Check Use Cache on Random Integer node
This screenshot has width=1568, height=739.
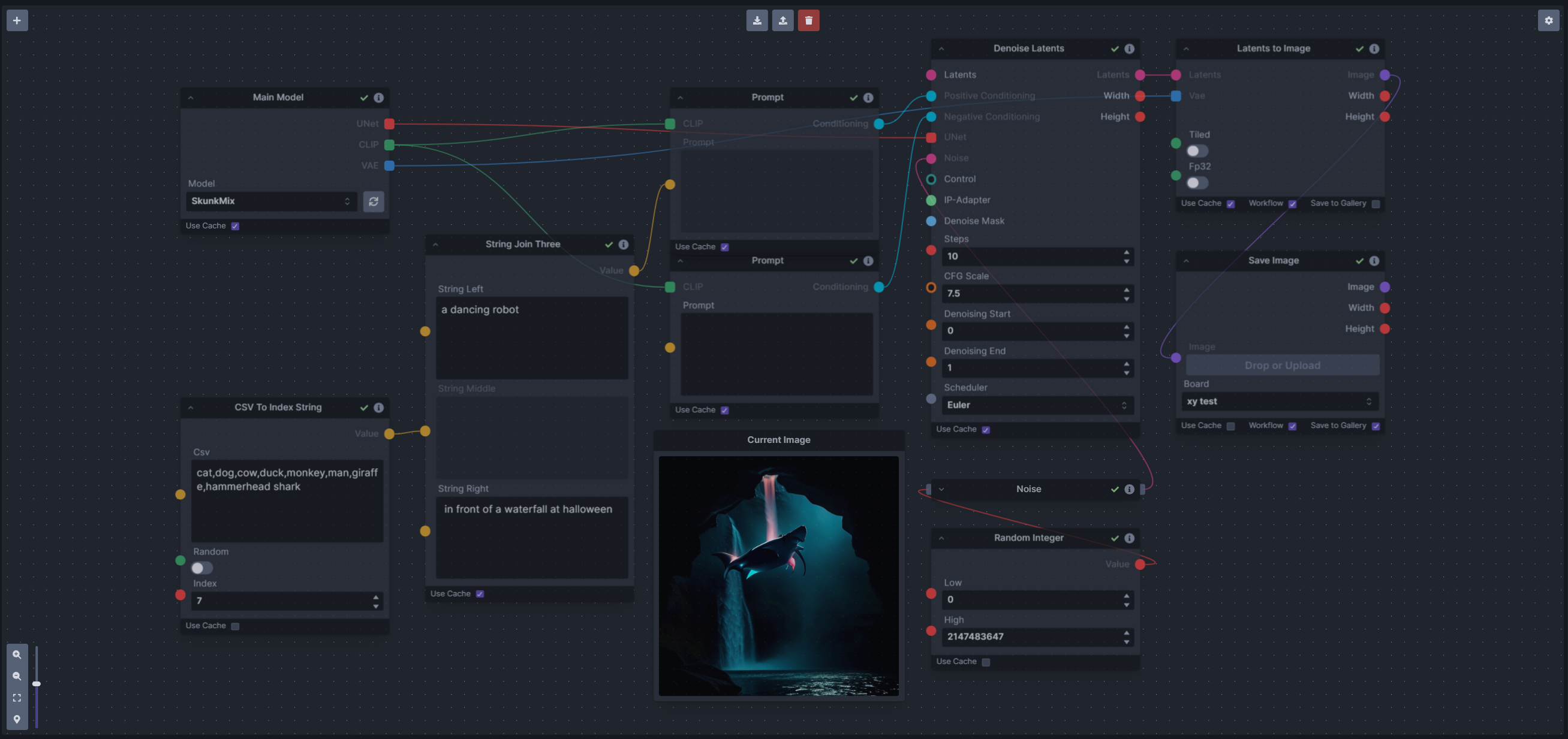click(986, 662)
